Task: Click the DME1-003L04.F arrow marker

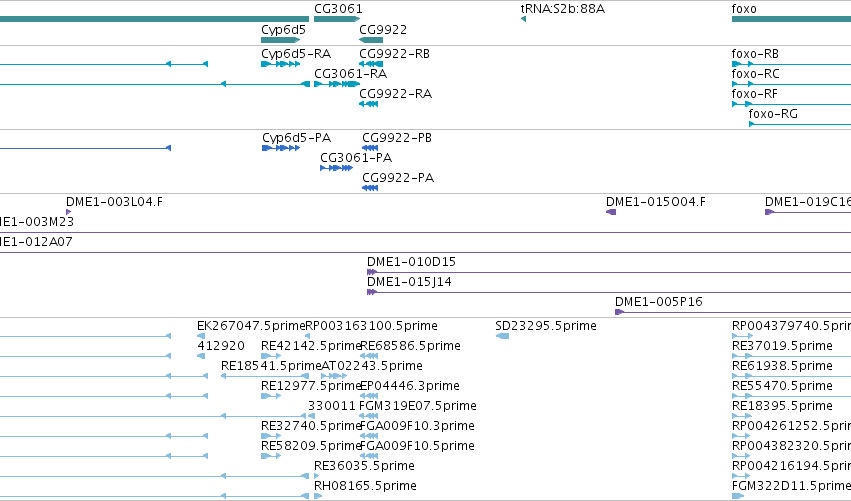Action: coord(68,212)
